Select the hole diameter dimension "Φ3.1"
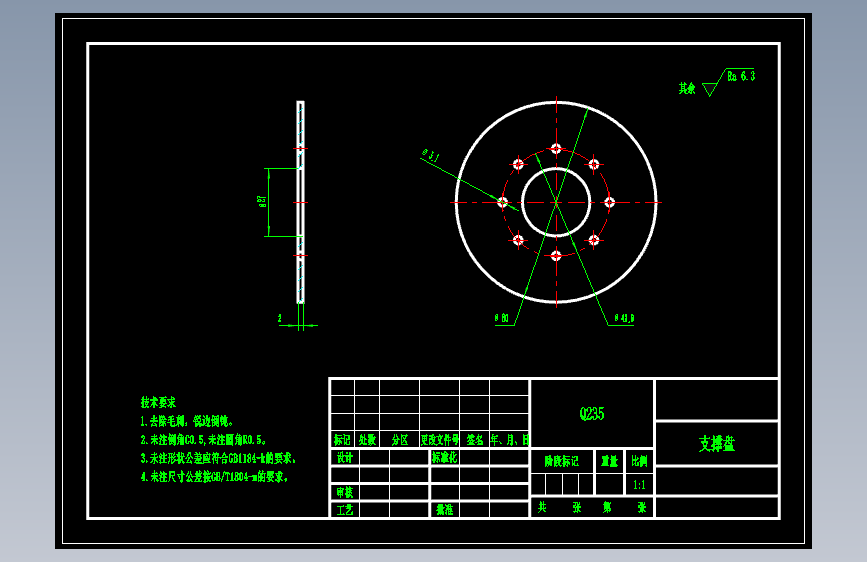 coord(430,155)
